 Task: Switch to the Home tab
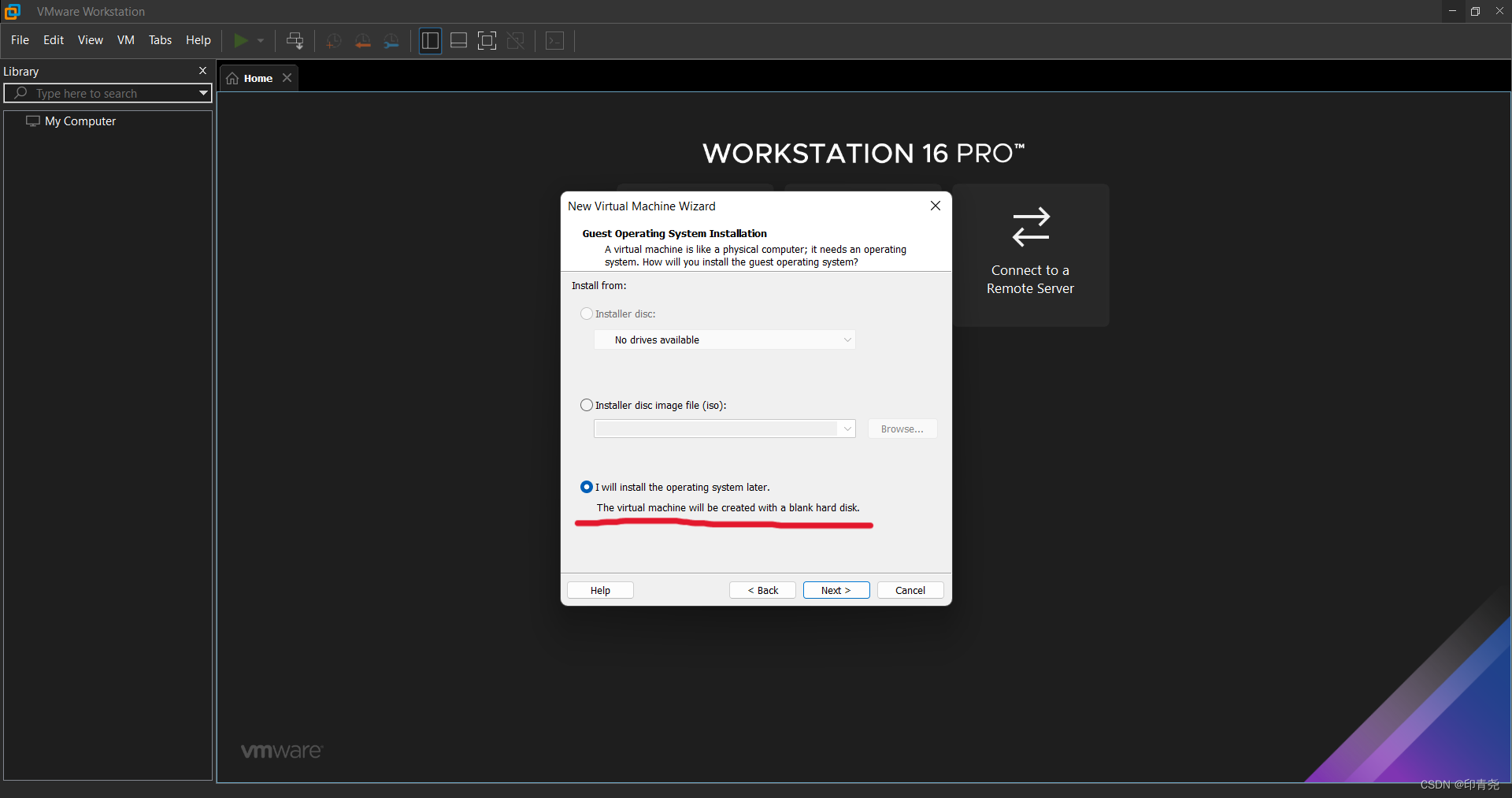(258, 78)
